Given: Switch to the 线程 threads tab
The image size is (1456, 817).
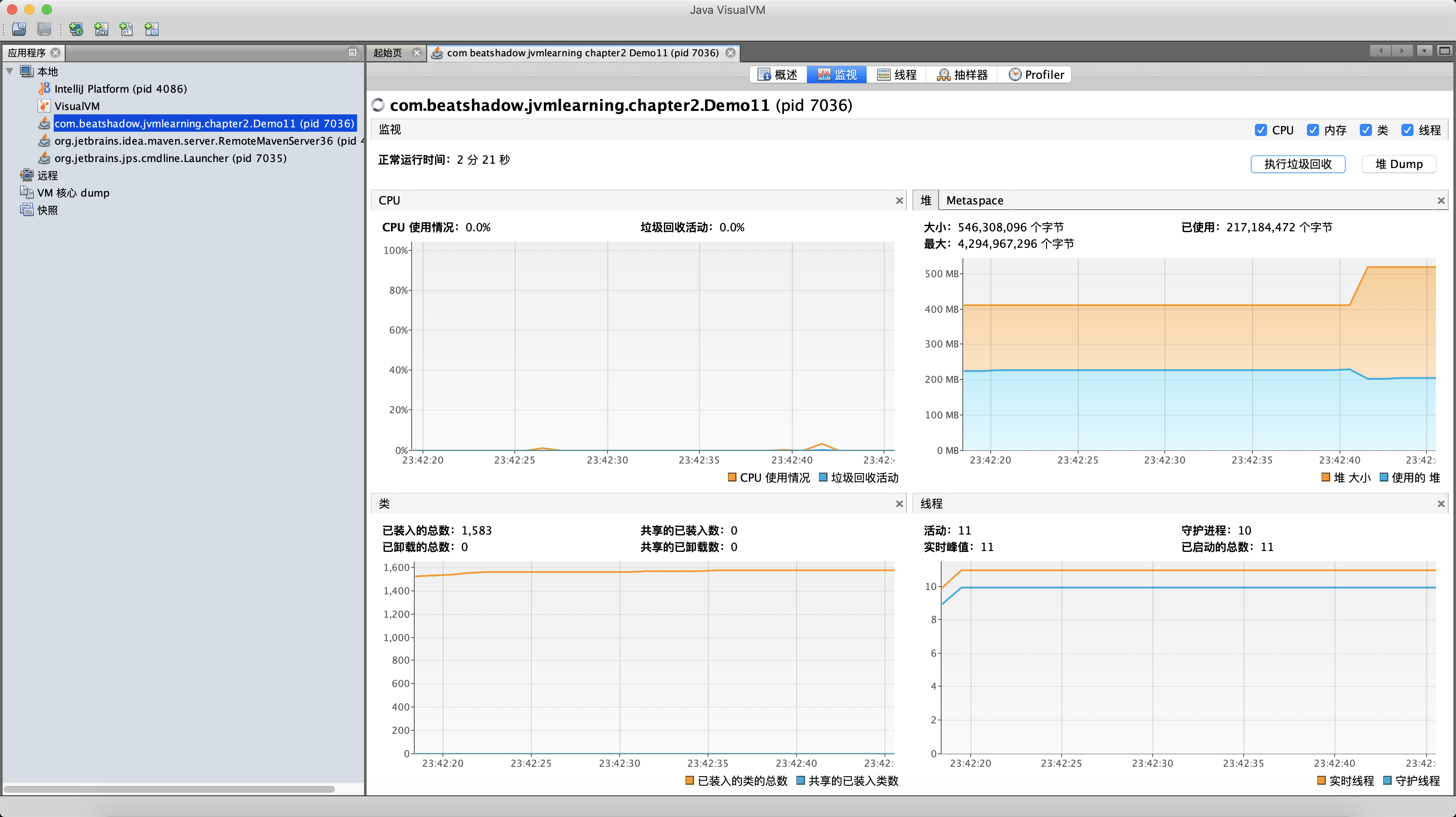Looking at the screenshot, I should (897, 75).
